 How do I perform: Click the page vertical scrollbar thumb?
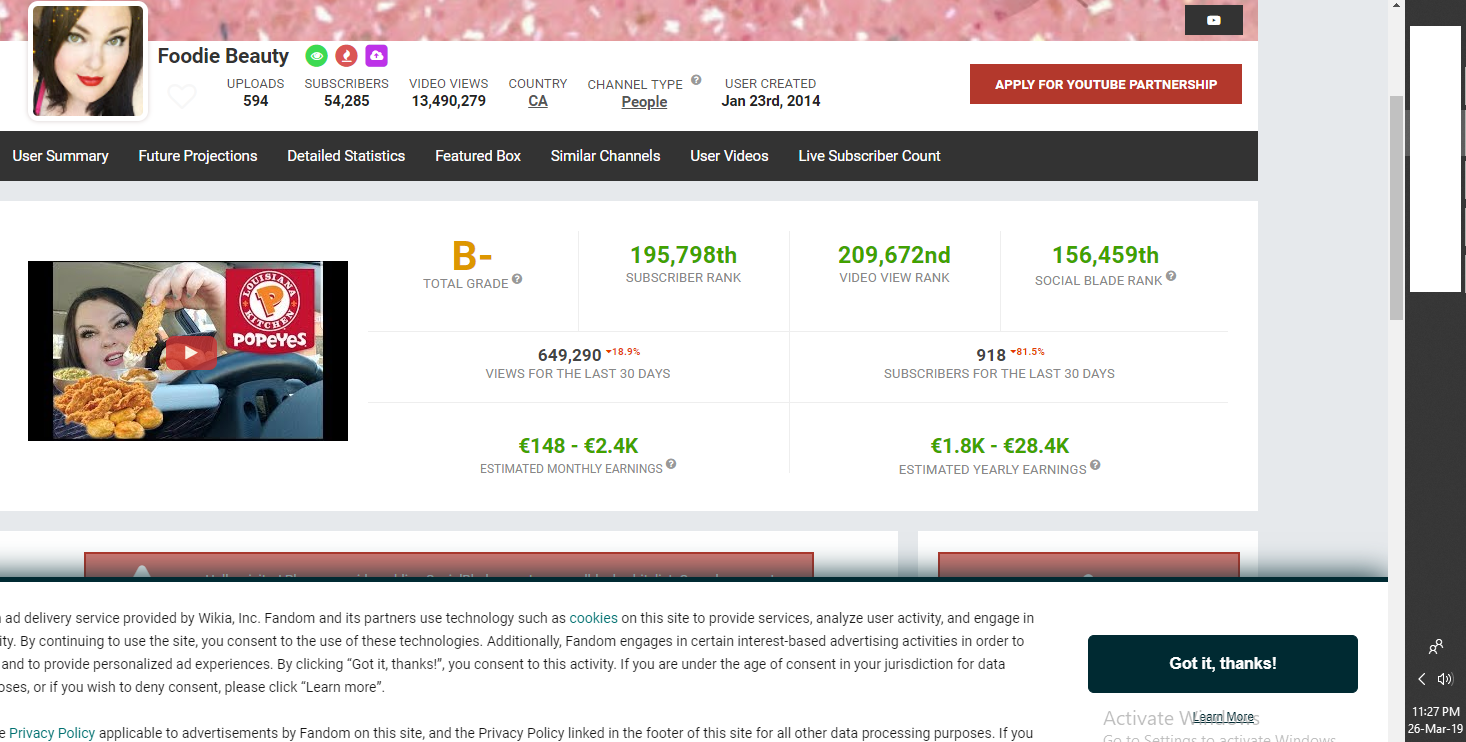[1396, 208]
